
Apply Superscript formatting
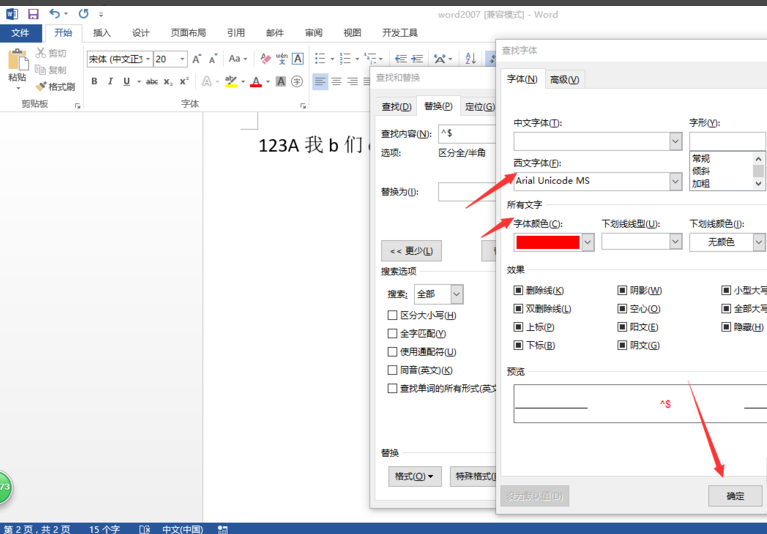pos(184,82)
